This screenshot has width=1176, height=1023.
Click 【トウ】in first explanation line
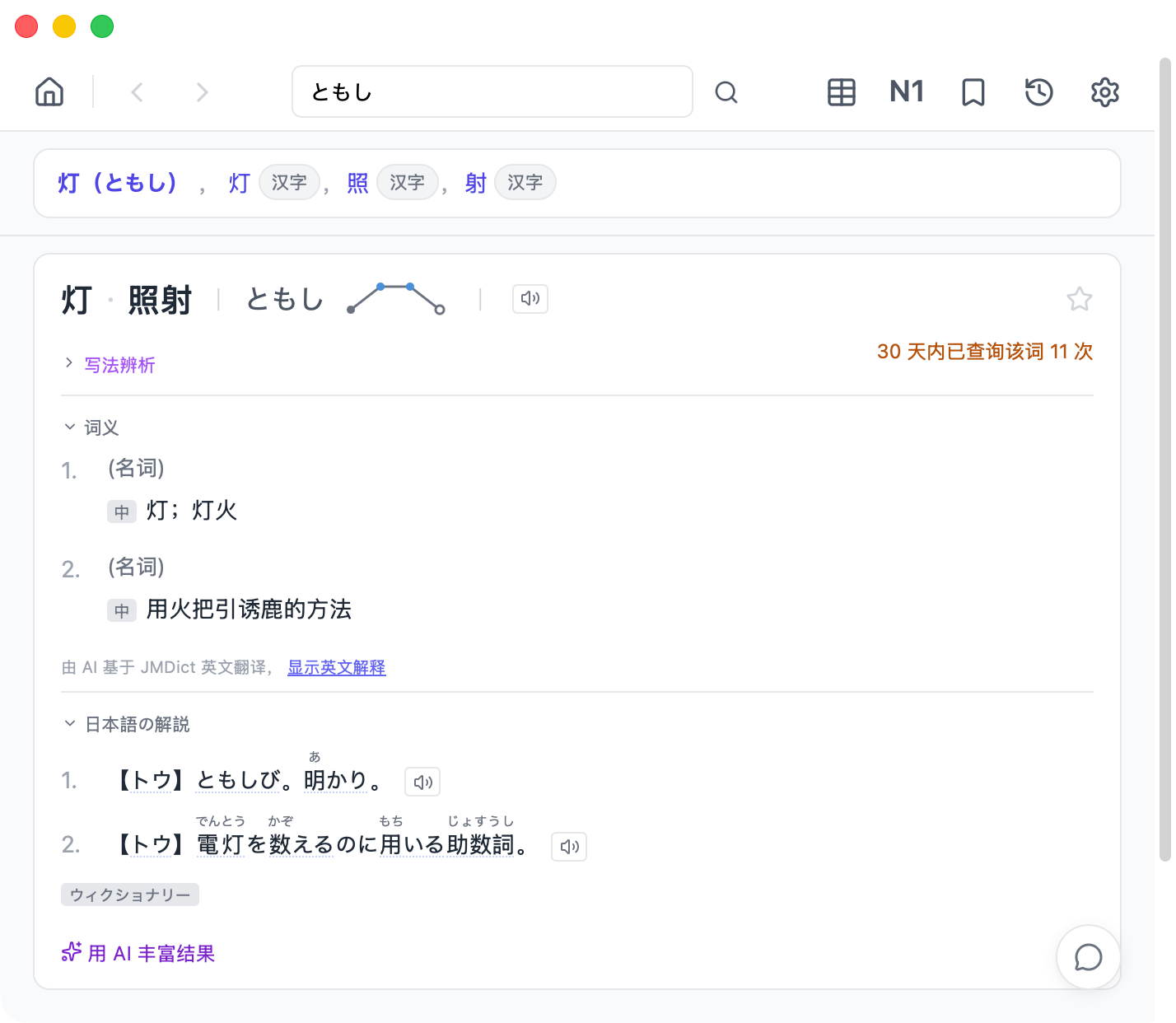[151, 780]
